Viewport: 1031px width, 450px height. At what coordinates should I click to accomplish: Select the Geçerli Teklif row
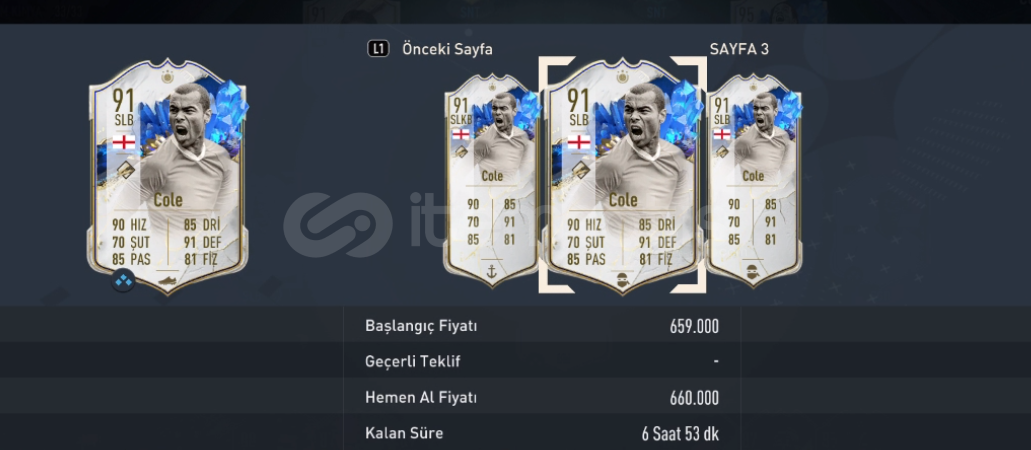(542, 361)
